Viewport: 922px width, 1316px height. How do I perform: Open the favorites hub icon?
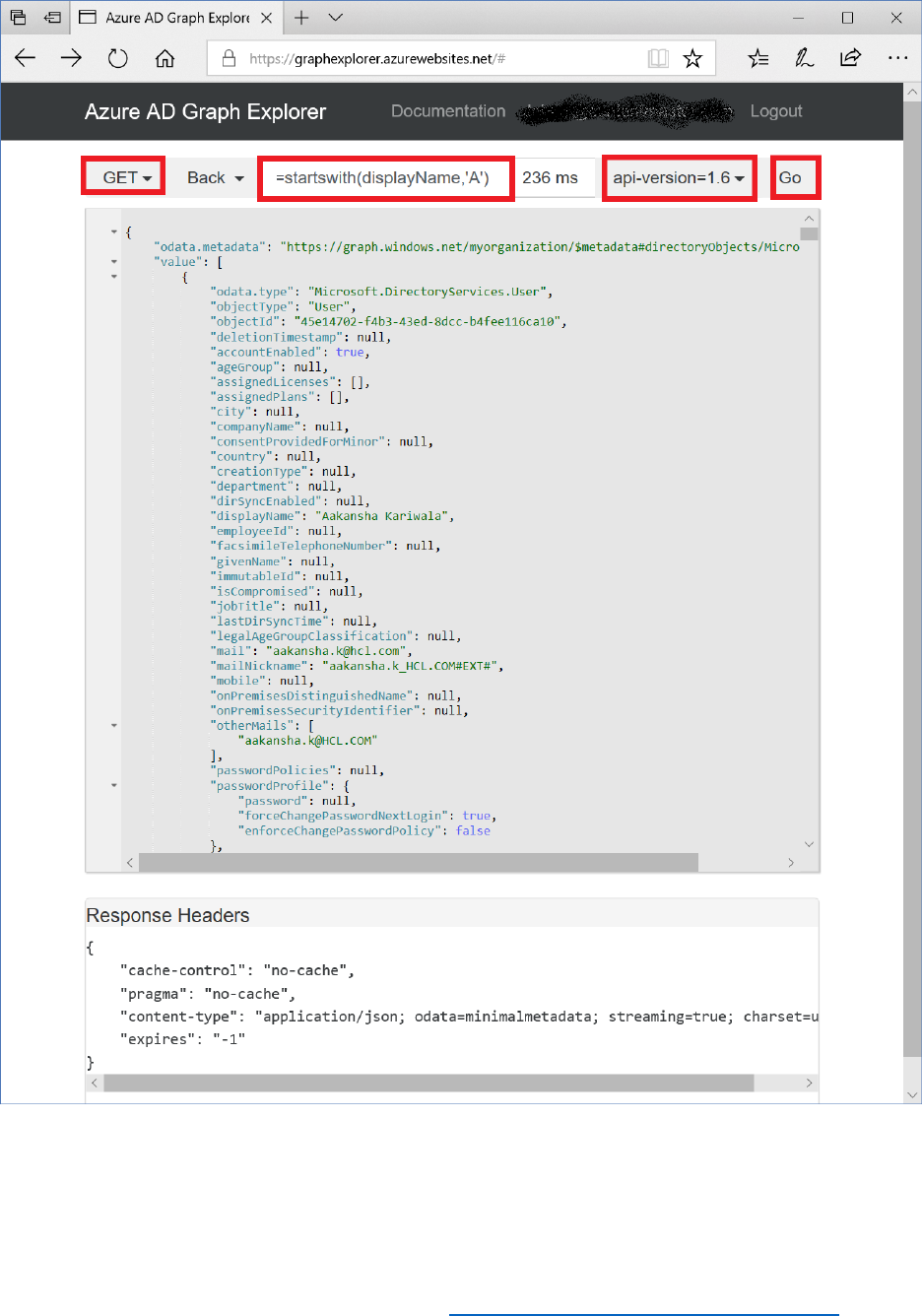pos(758,58)
